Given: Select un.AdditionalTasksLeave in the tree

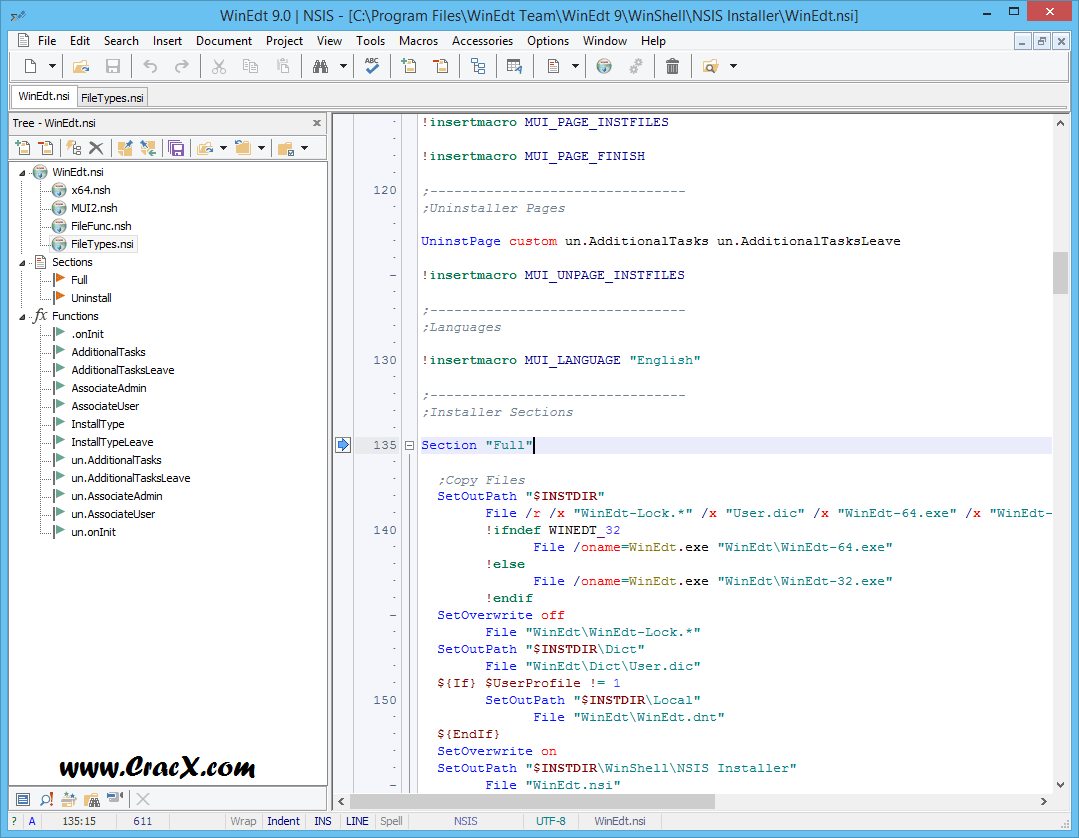Looking at the screenshot, I should (x=131, y=478).
